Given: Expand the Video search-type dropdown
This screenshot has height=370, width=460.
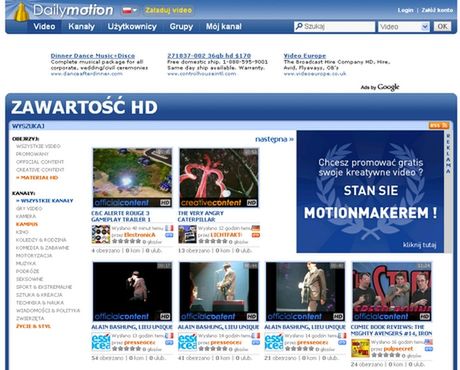Looking at the screenshot, I should [404, 27].
